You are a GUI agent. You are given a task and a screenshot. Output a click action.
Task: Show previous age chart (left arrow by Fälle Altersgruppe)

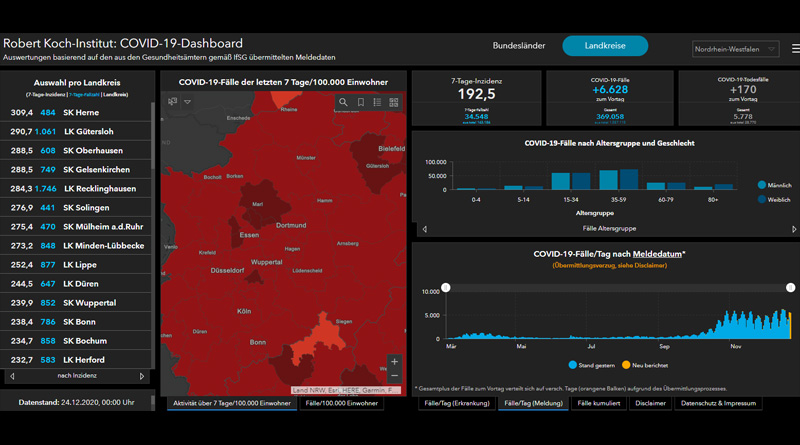(424, 229)
